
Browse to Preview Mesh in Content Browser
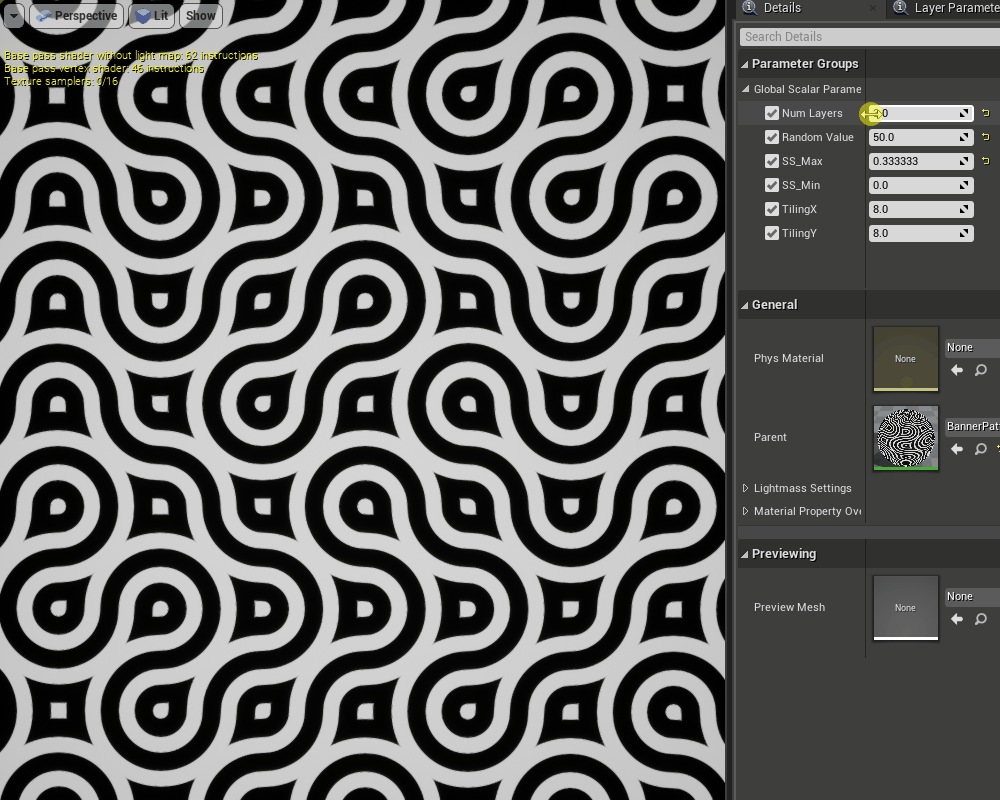point(981,619)
